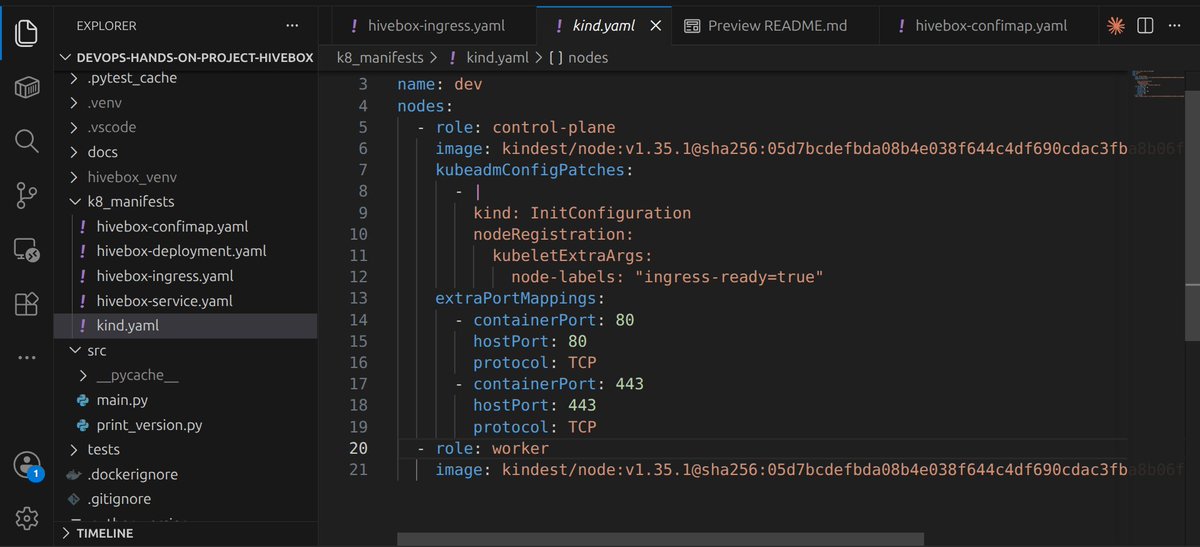This screenshot has height=547, width=1200.
Task: Open the Extensions view
Action: coord(27,303)
